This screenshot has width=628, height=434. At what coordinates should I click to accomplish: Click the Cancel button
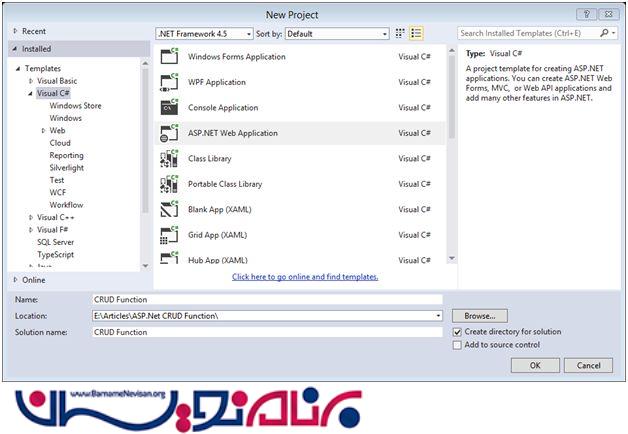(588, 365)
